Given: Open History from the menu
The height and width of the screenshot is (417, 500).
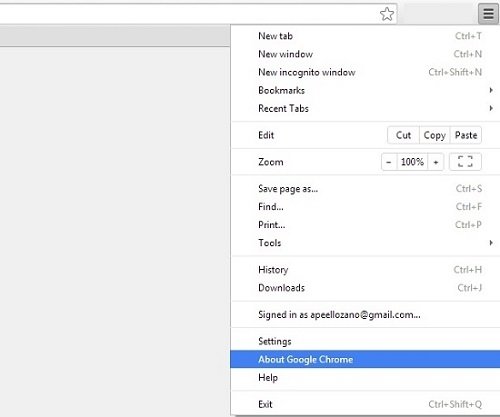Looking at the screenshot, I should pyautogui.click(x=365, y=269).
